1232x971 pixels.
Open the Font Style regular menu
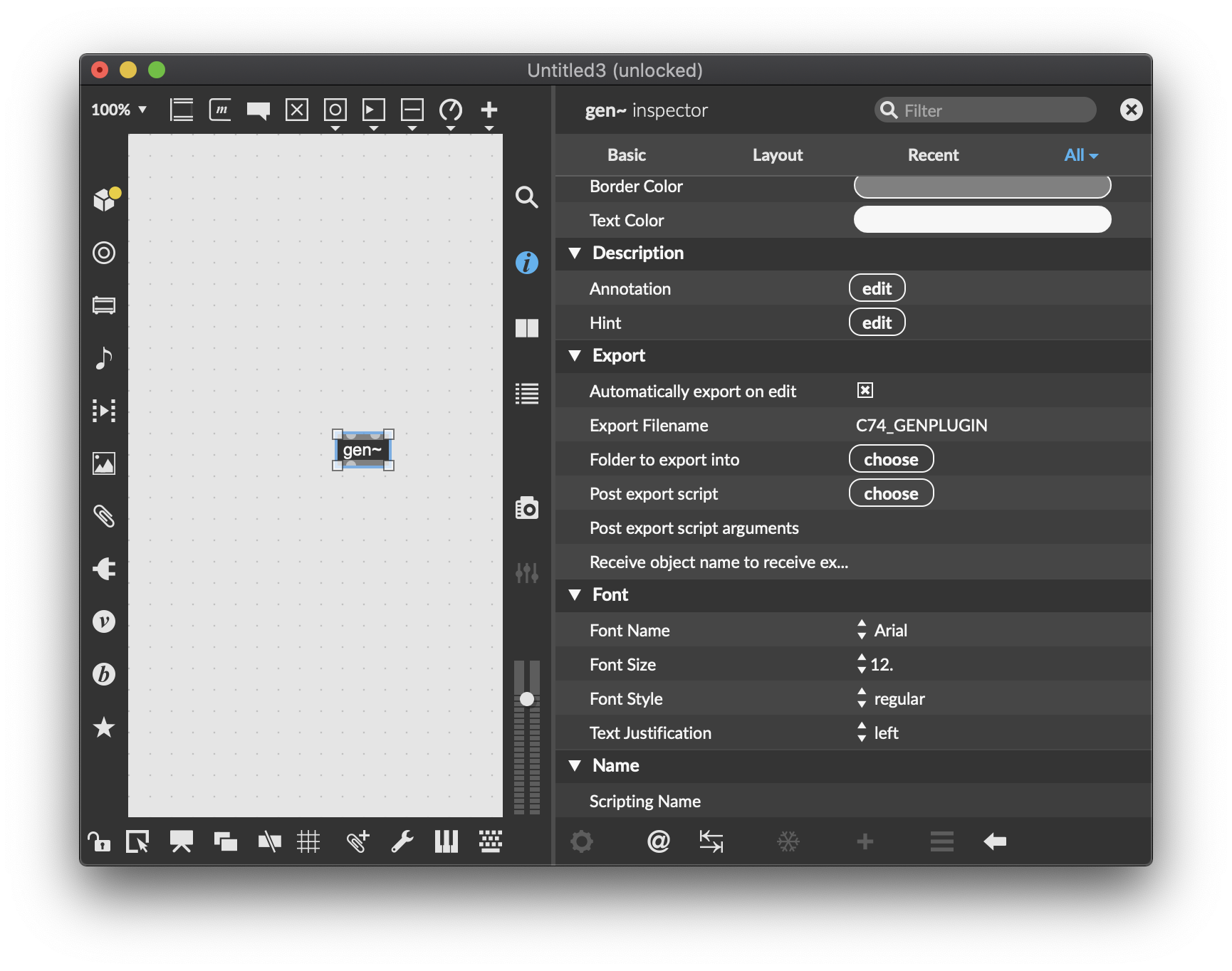pyautogui.click(x=892, y=698)
